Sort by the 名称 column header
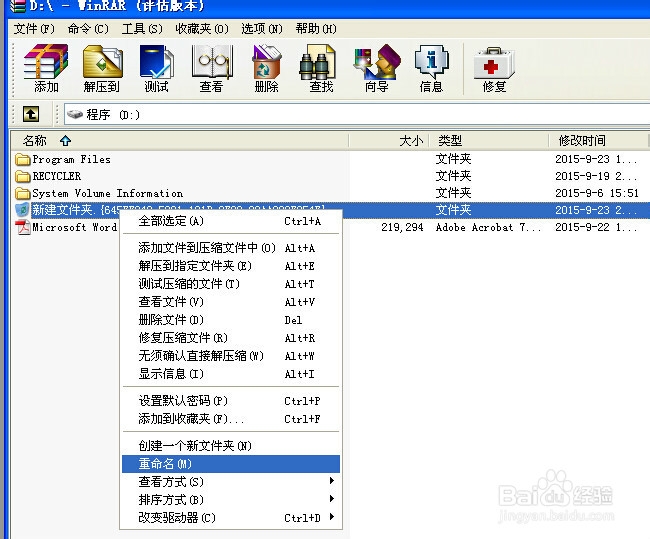Screen dimensions: 650x539 179,141
